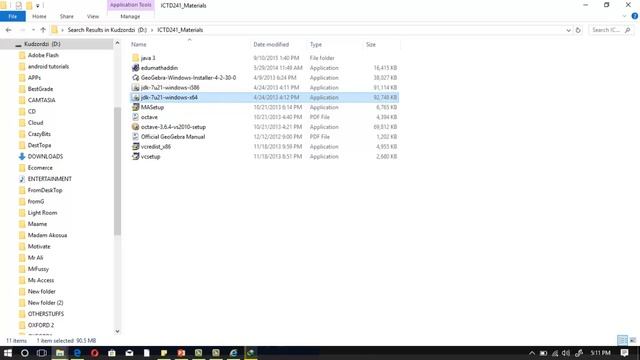
Task: Open the Manage ribbon tab
Action: point(130,16)
